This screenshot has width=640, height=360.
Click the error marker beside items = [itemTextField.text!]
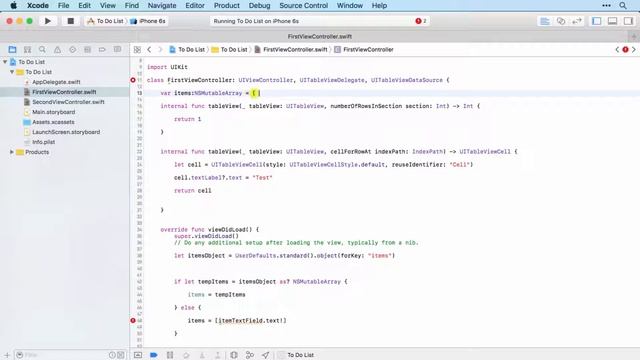(x=133, y=320)
